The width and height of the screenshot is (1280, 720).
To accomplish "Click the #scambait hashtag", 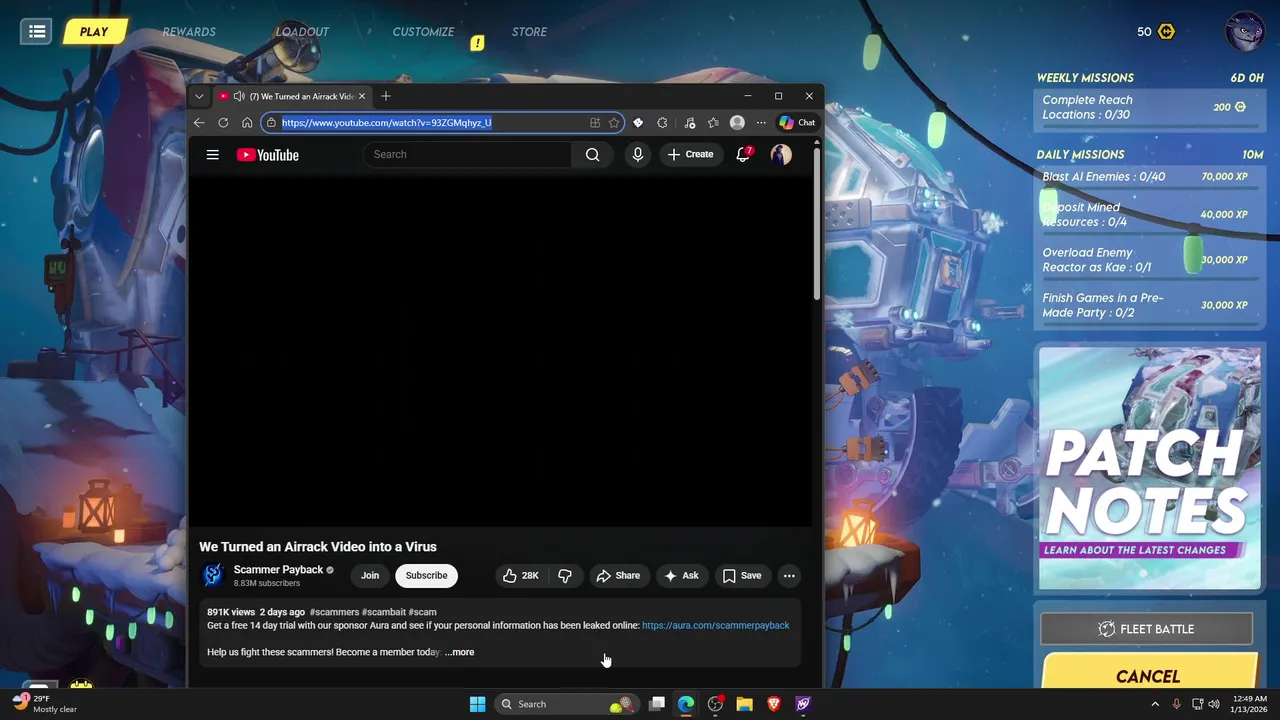I will tap(384, 612).
